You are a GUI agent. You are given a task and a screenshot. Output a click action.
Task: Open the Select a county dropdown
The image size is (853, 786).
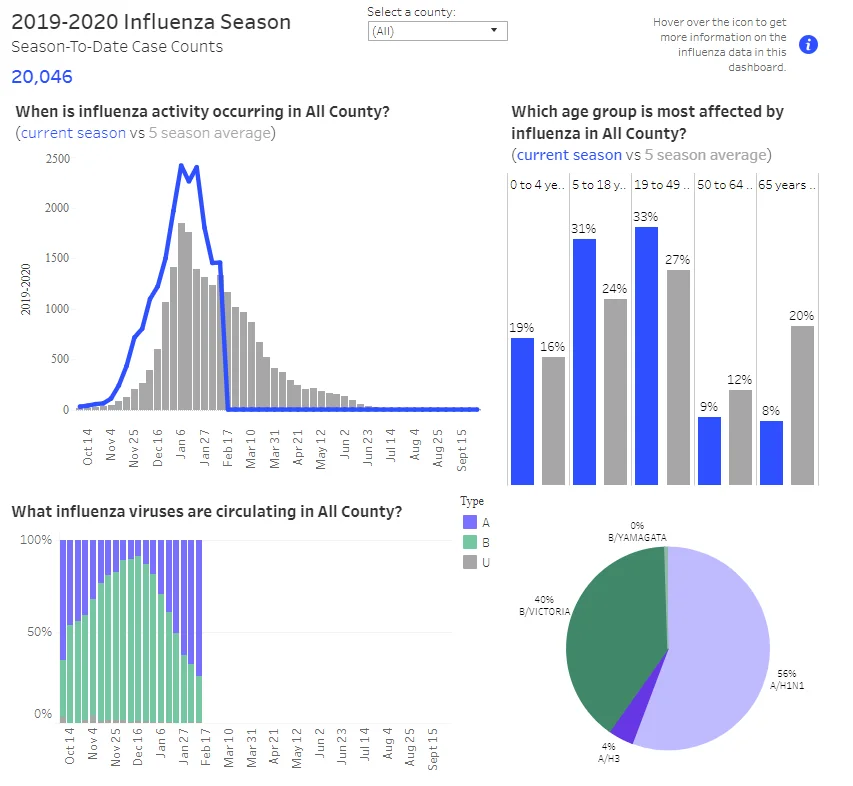(x=437, y=31)
